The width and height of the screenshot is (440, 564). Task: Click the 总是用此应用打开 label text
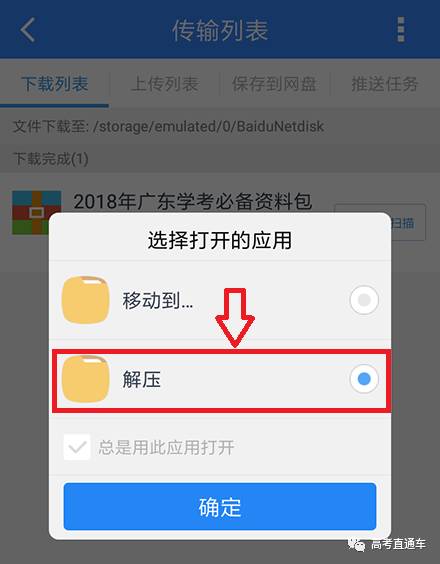click(x=167, y=447)
